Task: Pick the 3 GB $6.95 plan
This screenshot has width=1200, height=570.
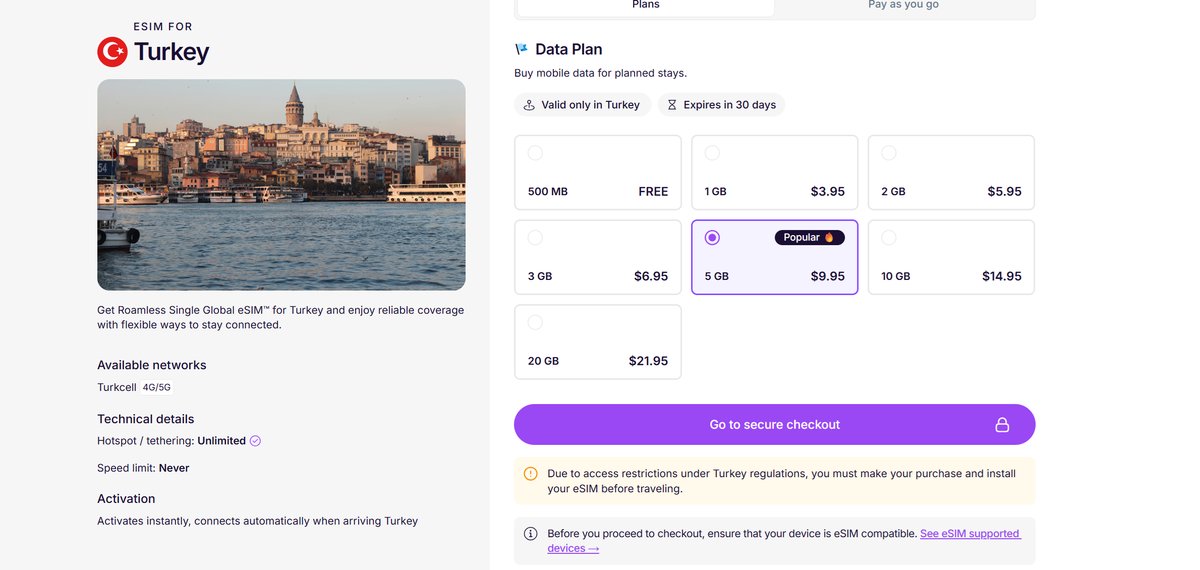Action: point(598,257)
